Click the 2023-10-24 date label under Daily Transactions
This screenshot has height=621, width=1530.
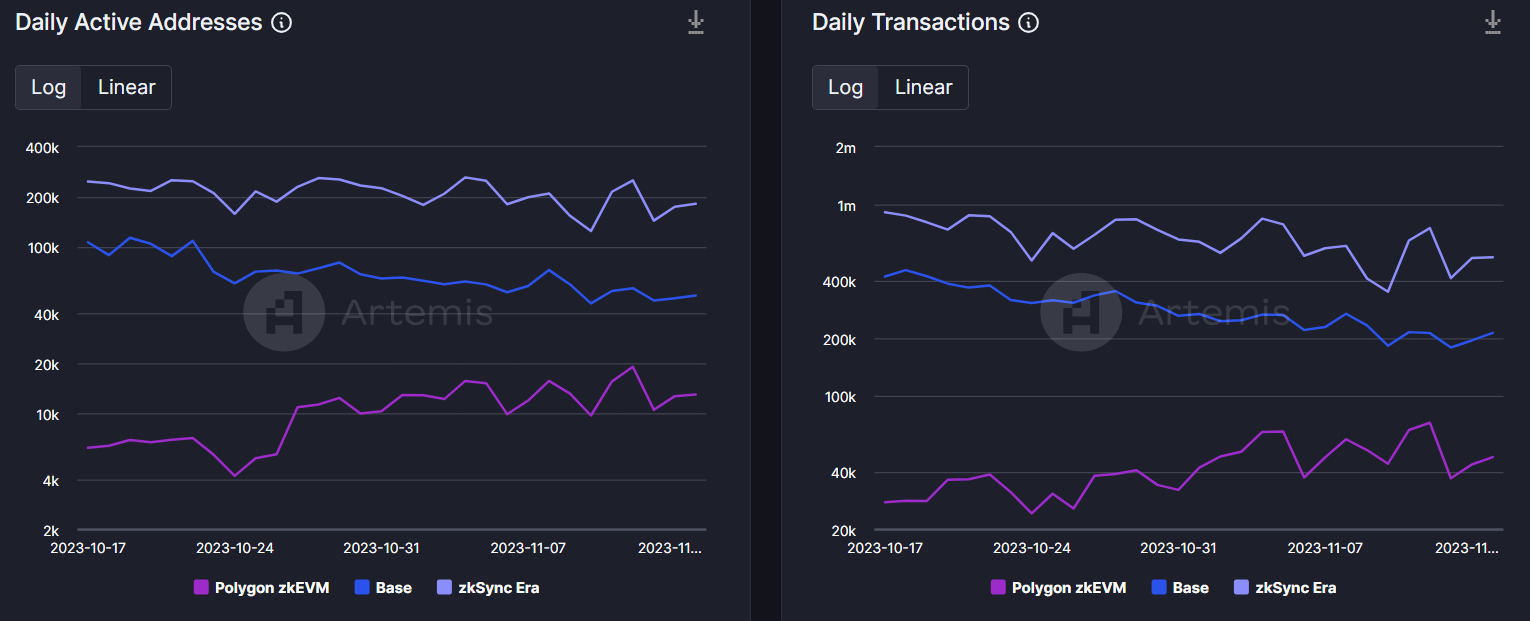coord(1032,548)
